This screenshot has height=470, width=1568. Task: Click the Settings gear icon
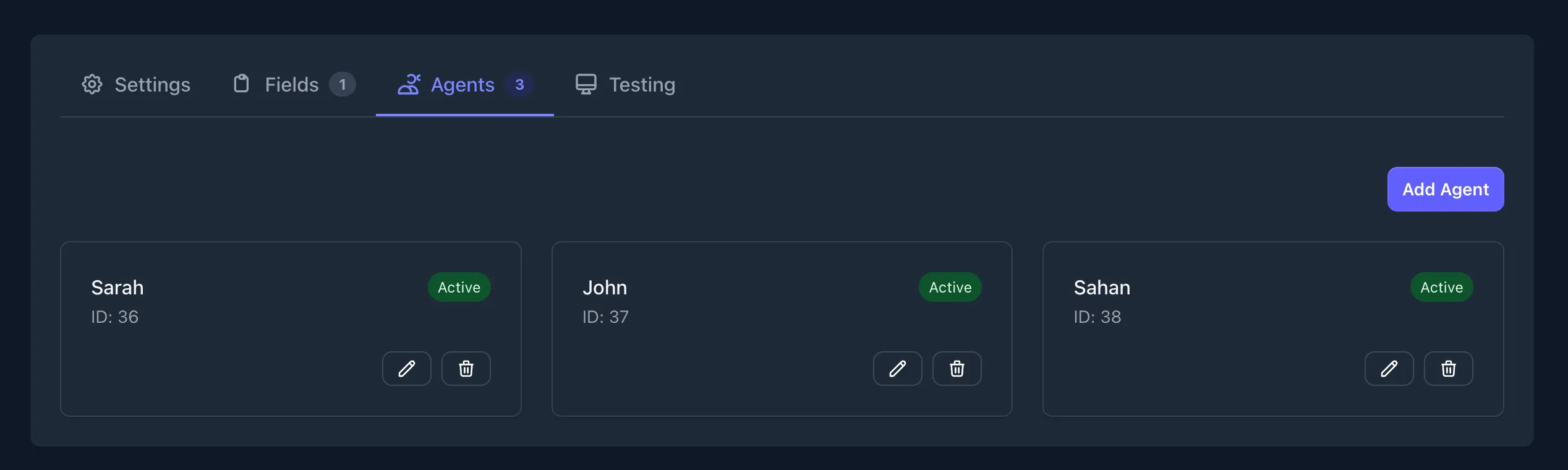tap(92, 84)
